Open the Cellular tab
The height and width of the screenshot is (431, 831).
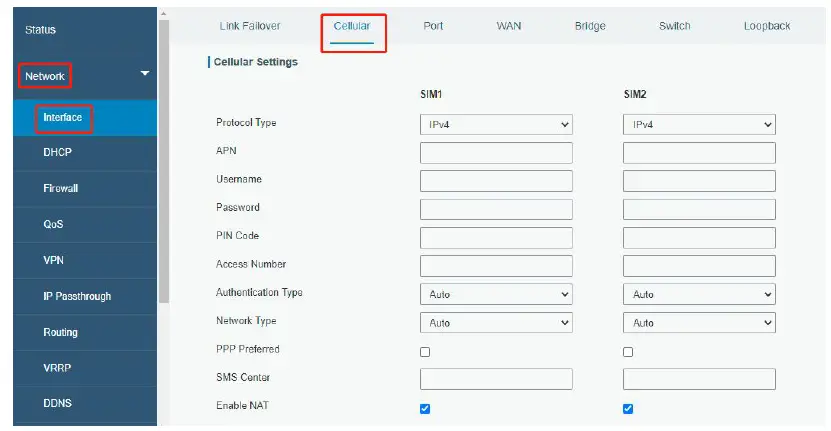[x=351, y=26]
